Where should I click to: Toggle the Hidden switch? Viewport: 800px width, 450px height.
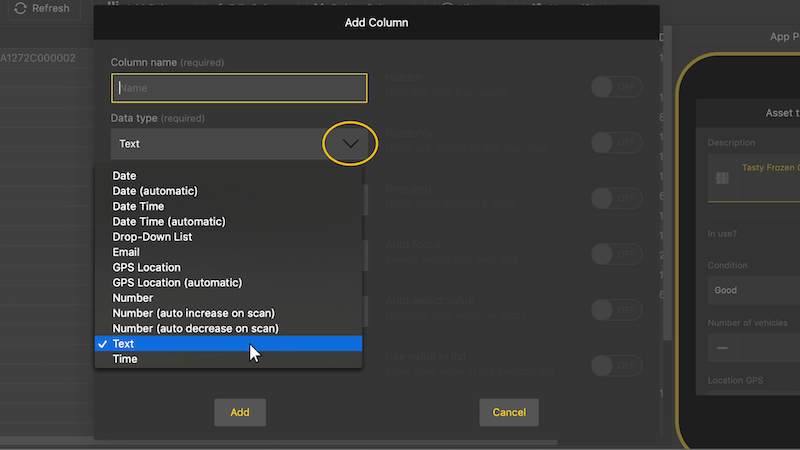coord(615,87)
